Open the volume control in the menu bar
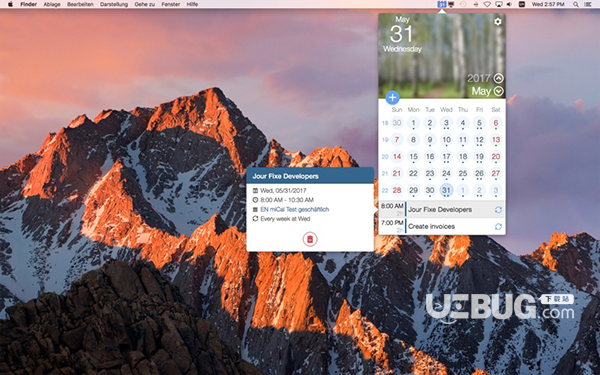Image resolution: width=600 pixels, height=375 pixels. click(x=509, y=4)
